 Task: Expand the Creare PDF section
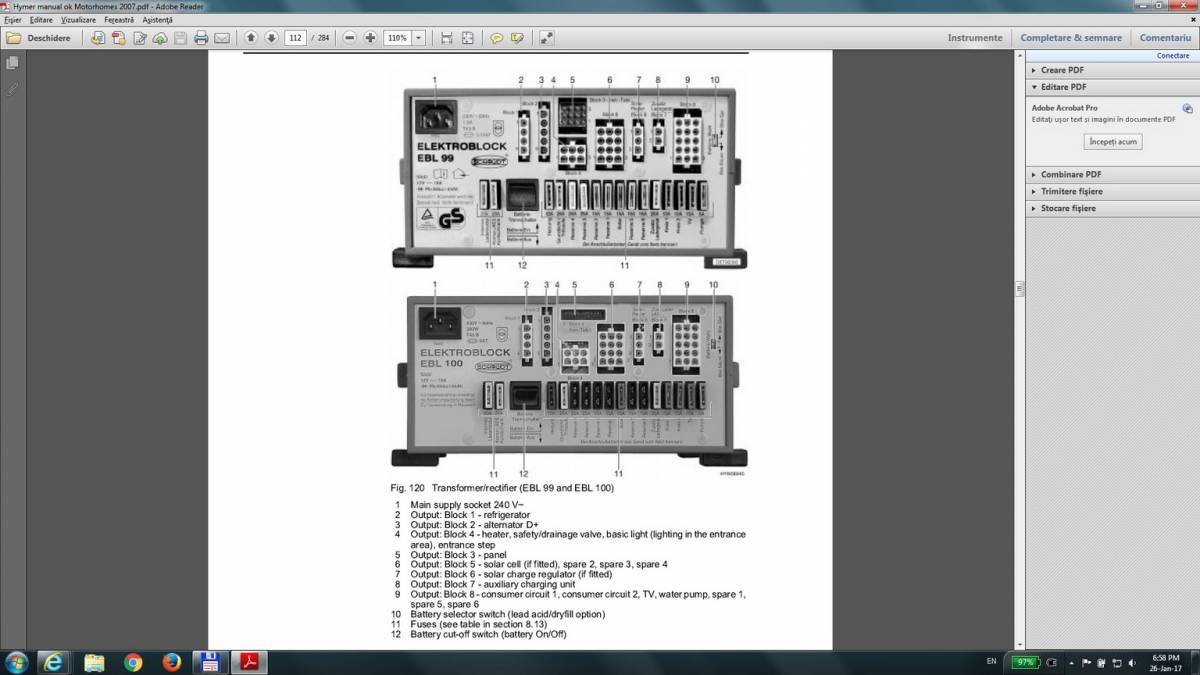[x=1062, y=70]
